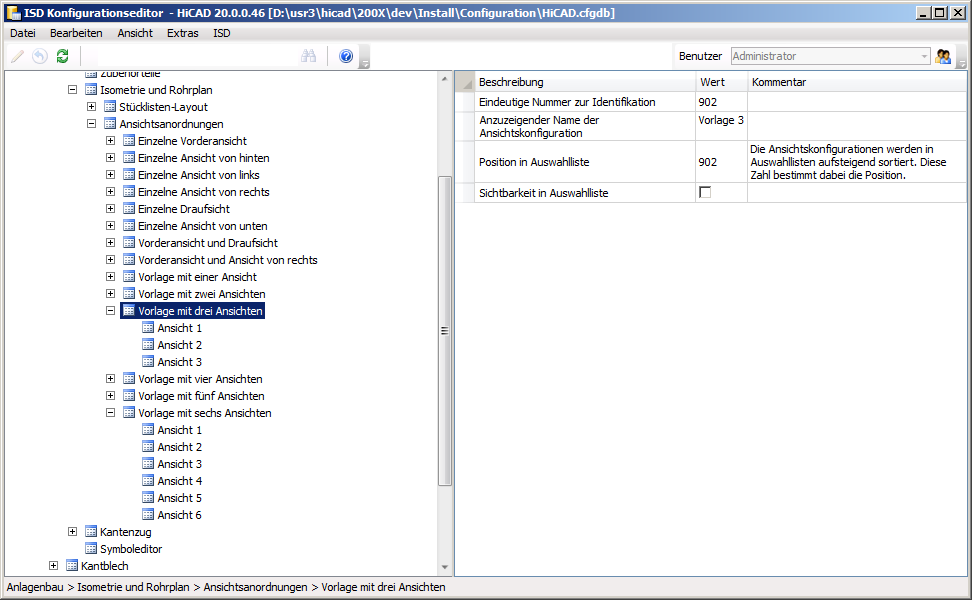Select Einzelne Ansicht von rechts
Image resolution: width=972 pixels, height=600 pixels.
pyautogui.click(x=203, y=192)
